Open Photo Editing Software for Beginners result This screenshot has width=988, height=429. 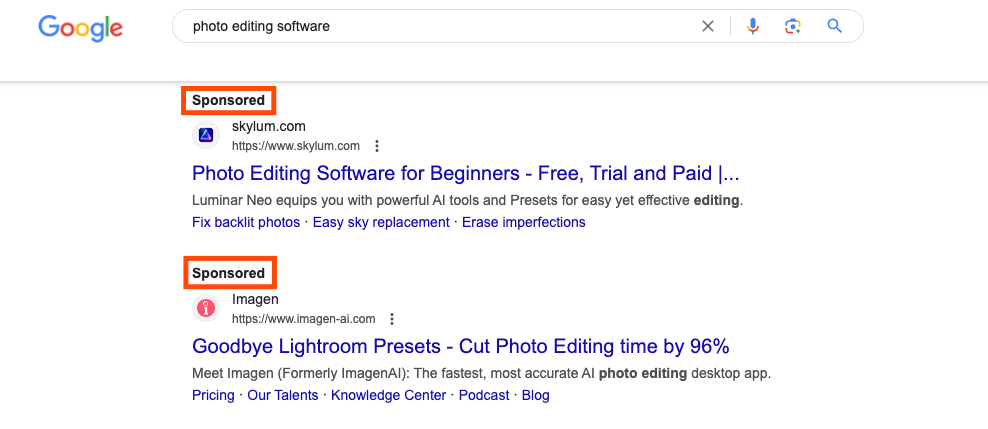click(465, 173)
